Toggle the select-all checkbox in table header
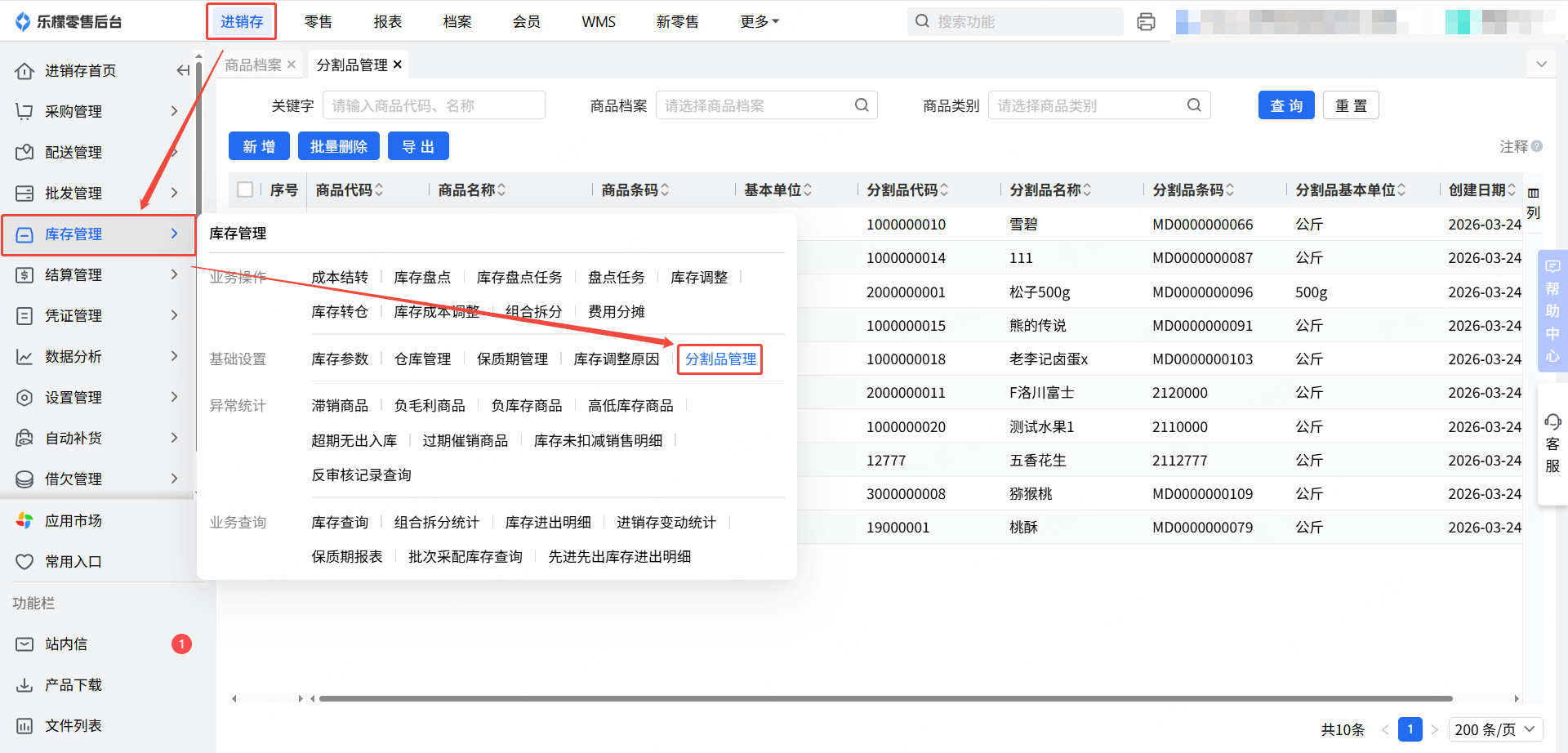This screenshot has height=753, width=1568. 245,189
